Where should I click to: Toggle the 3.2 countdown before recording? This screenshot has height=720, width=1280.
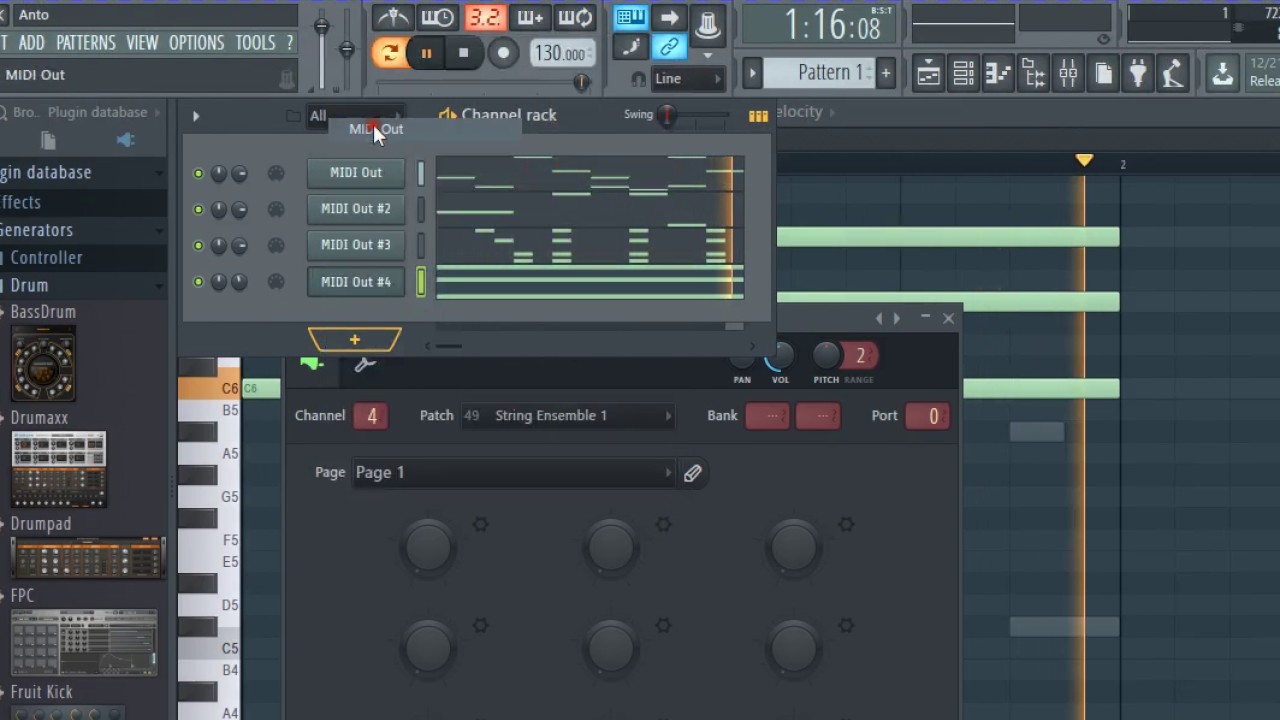coord(485,17)
